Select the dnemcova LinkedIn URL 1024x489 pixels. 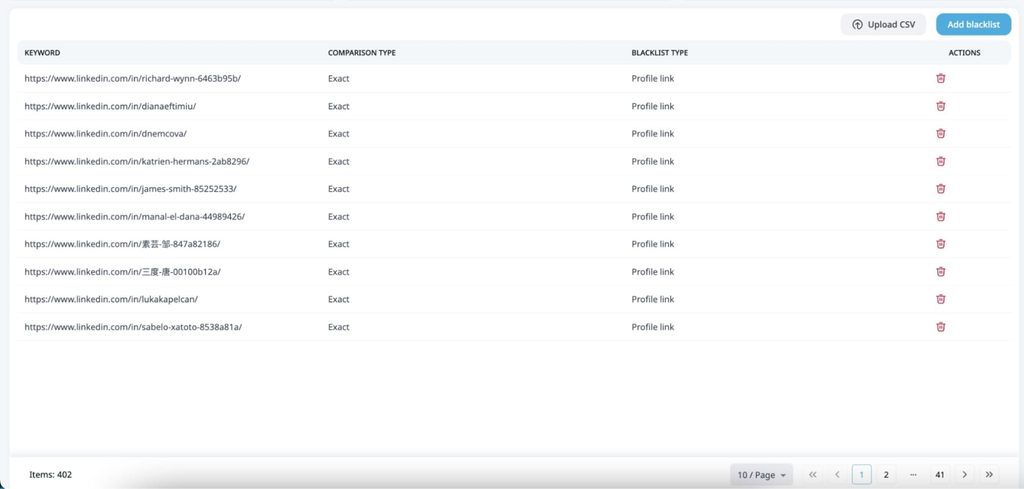point(106,133)
